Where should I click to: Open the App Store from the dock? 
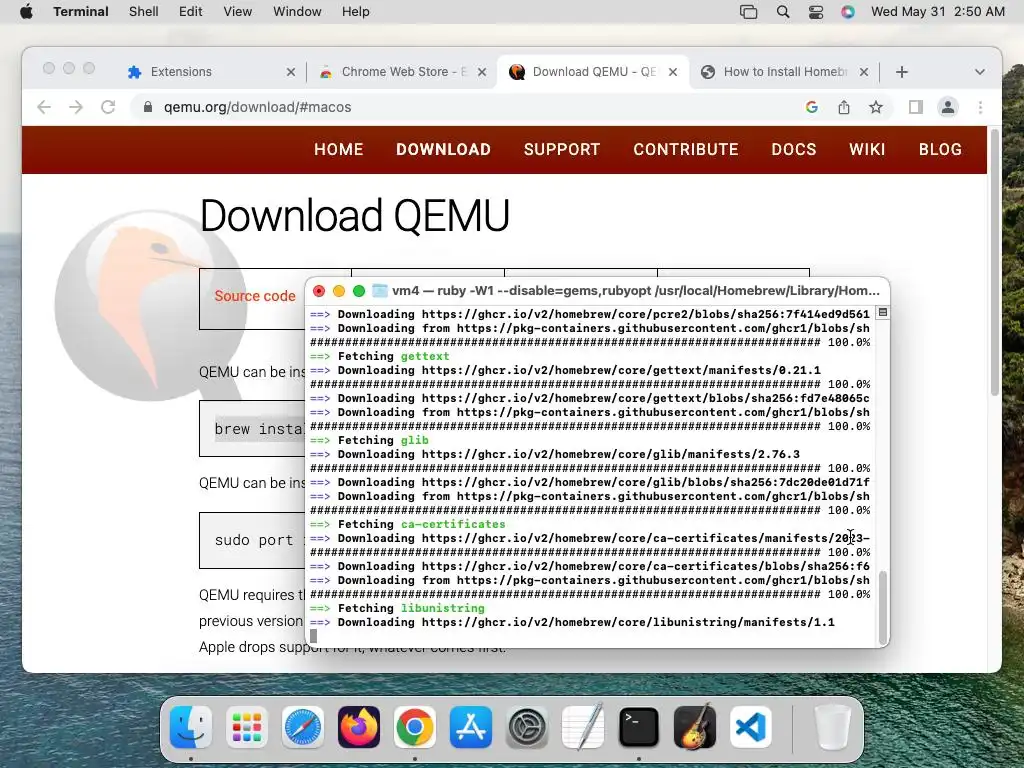tap(471, 727)
